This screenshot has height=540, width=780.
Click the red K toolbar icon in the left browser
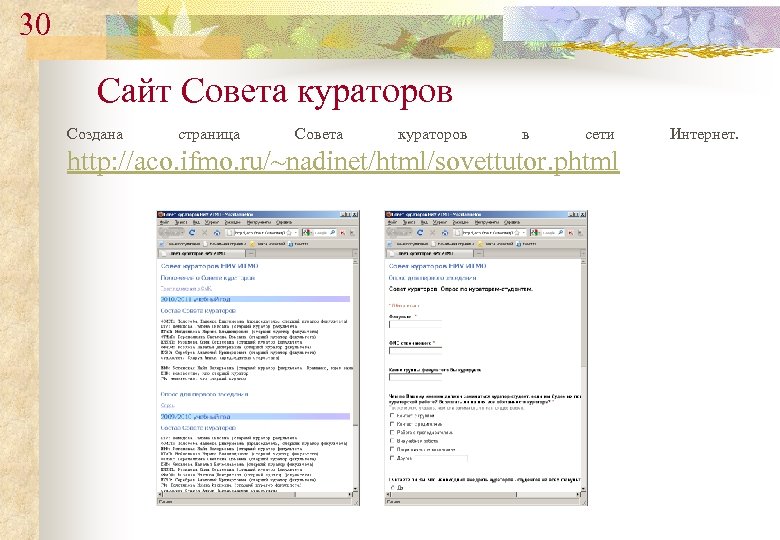342,233
